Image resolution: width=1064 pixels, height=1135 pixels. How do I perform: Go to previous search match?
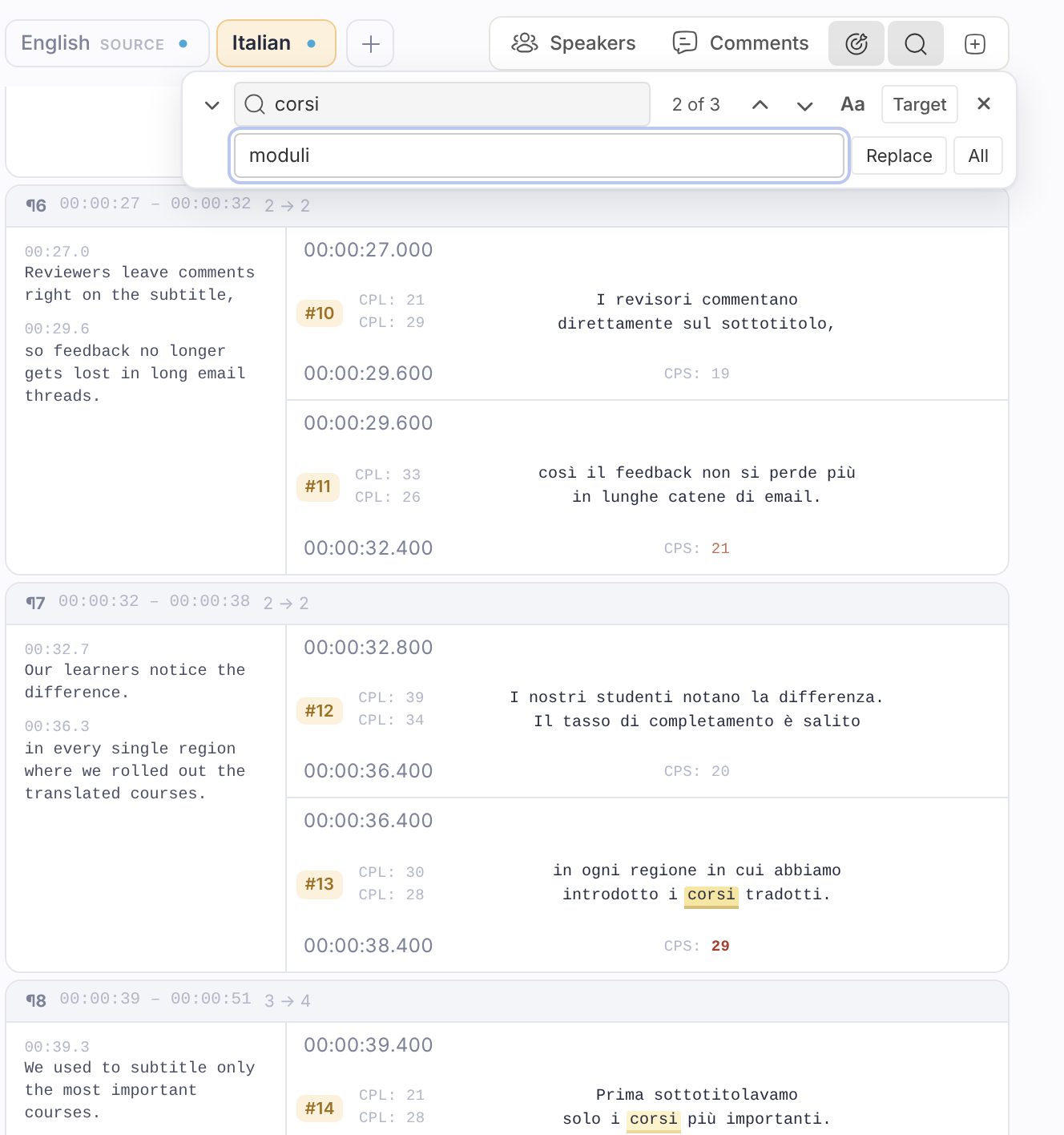760,105
